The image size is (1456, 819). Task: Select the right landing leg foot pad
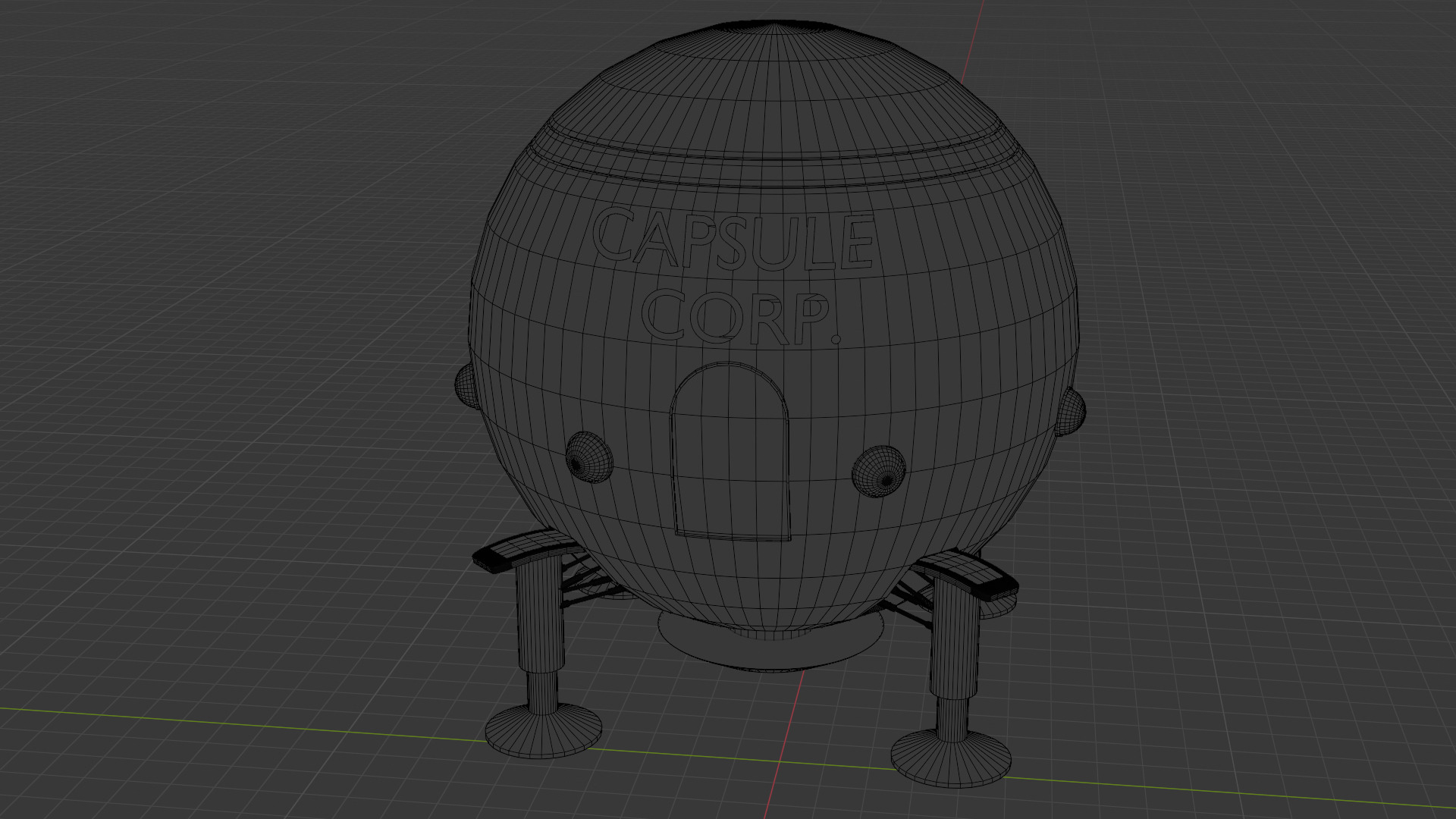951,758
